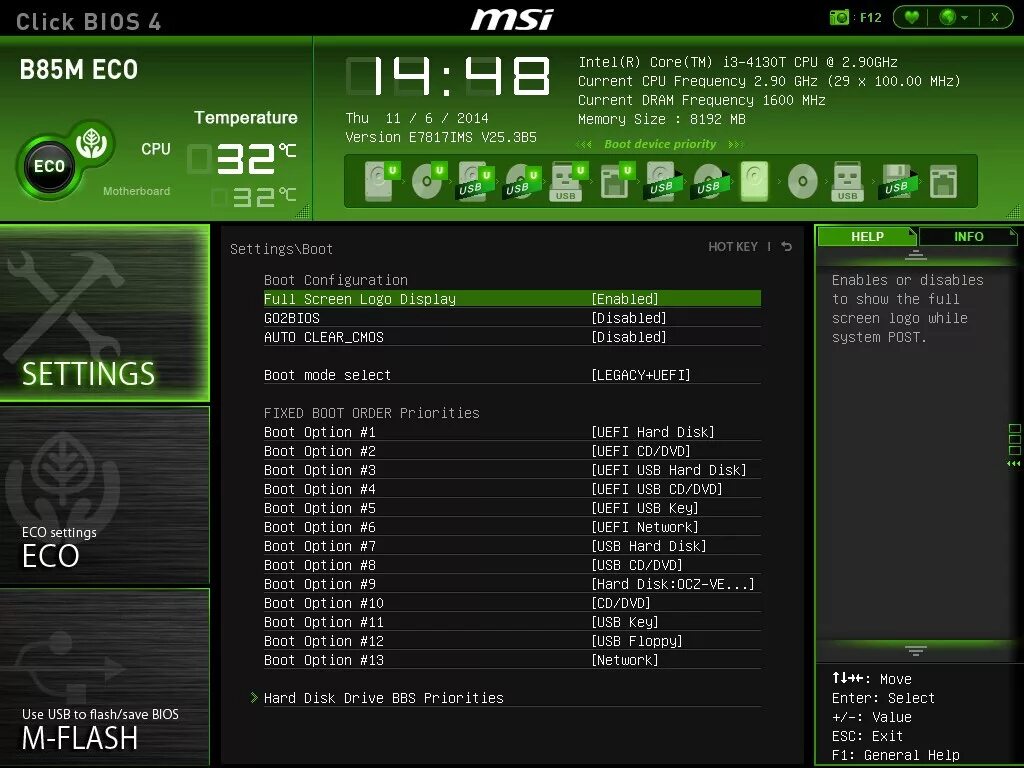
Task: Toggle AUTO CLEAR_CMOS Disabled value
Action: [x=629, y=337]
